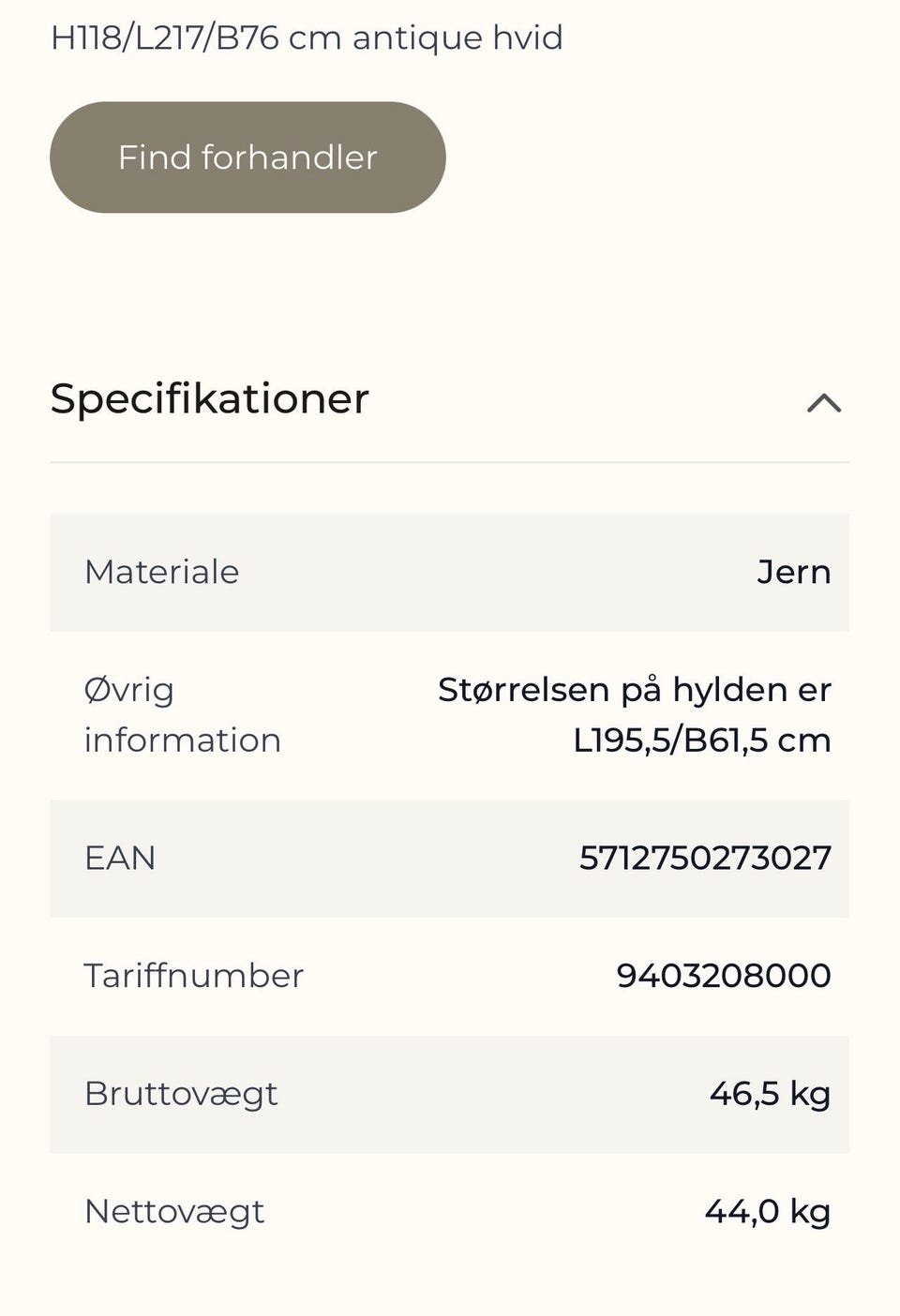Click the Nettovægt row label

[x=174, y=1211]
